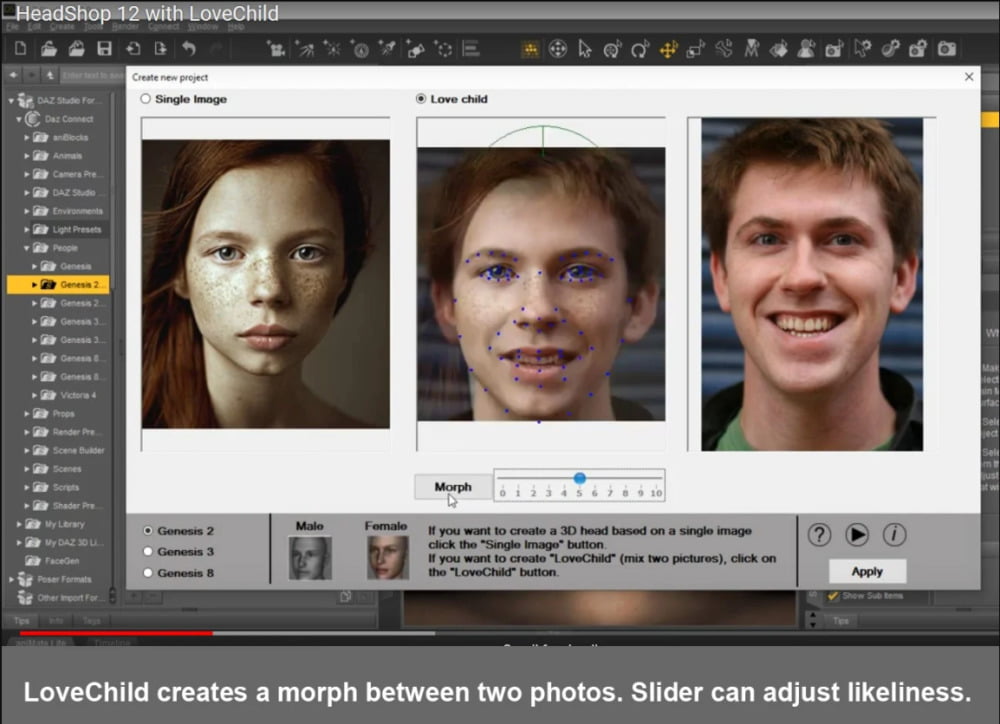This screenshot has height=724, width=1000.
Task: Click the Open file folder icon
Action: click(x=48, y=48)
